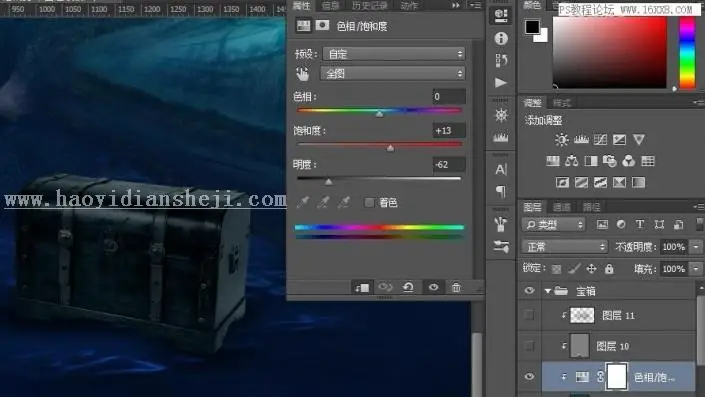Open the opacity slider dropdown arrow
This screenshot has width=705, height=397.
tap(696, 246)
